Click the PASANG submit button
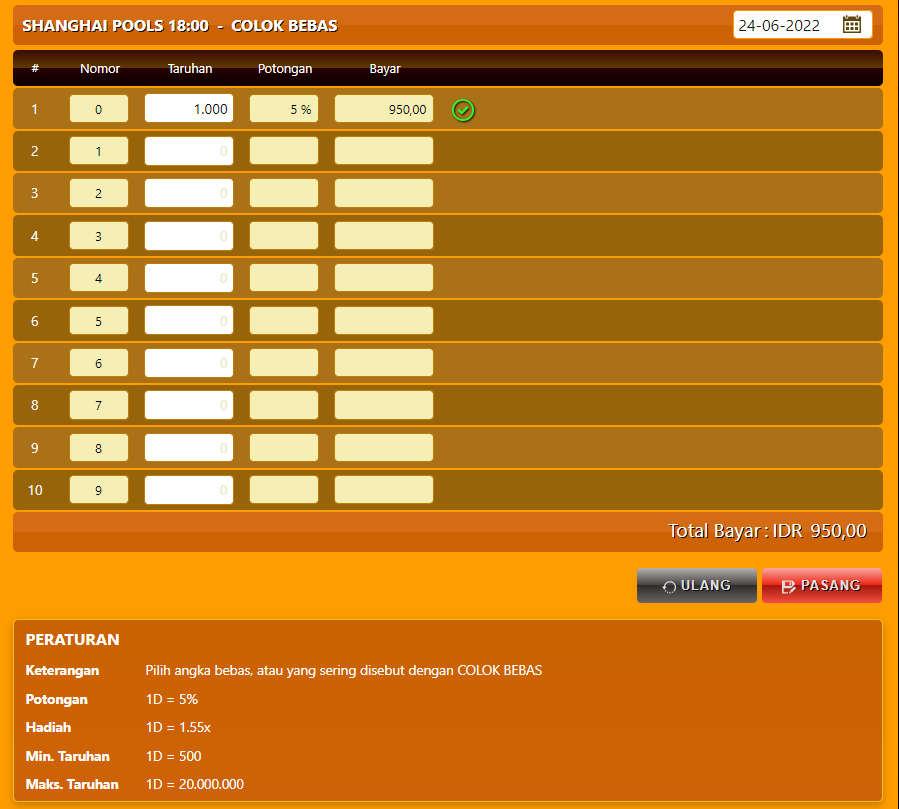899x809 pixels. click(x=821, y=586)
